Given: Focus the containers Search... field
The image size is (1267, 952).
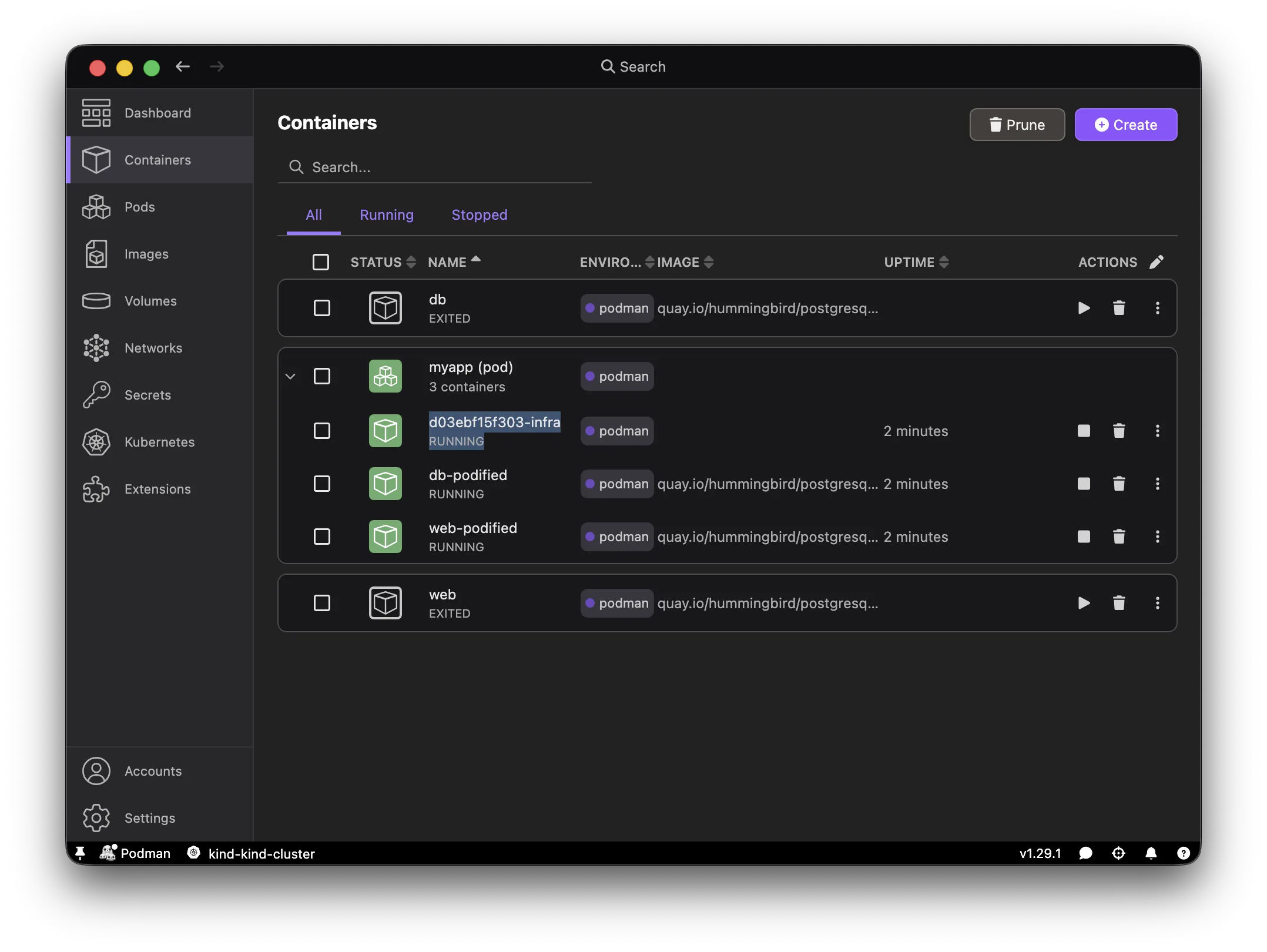Looking at the screenshot, I should click(x=435, y=167).
